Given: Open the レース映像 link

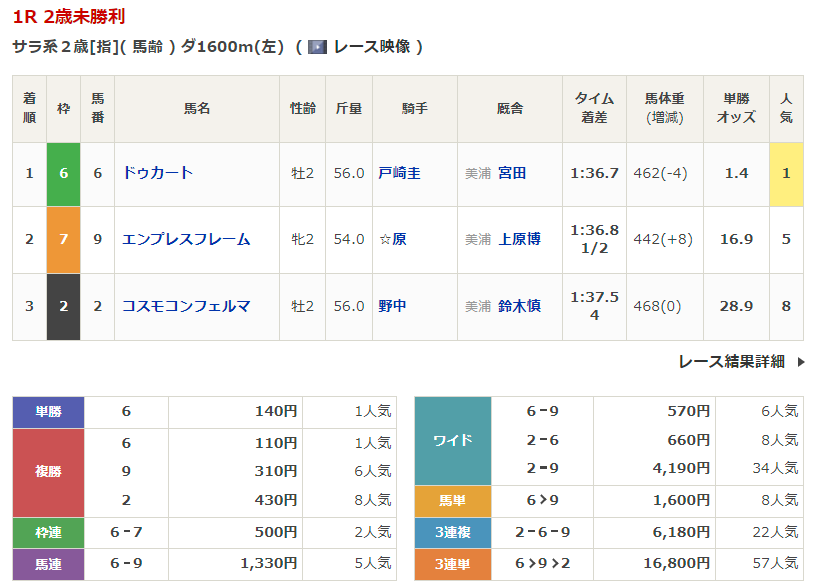Looking at the screenshot, I should pyautogui.click(x=369, y=47).
